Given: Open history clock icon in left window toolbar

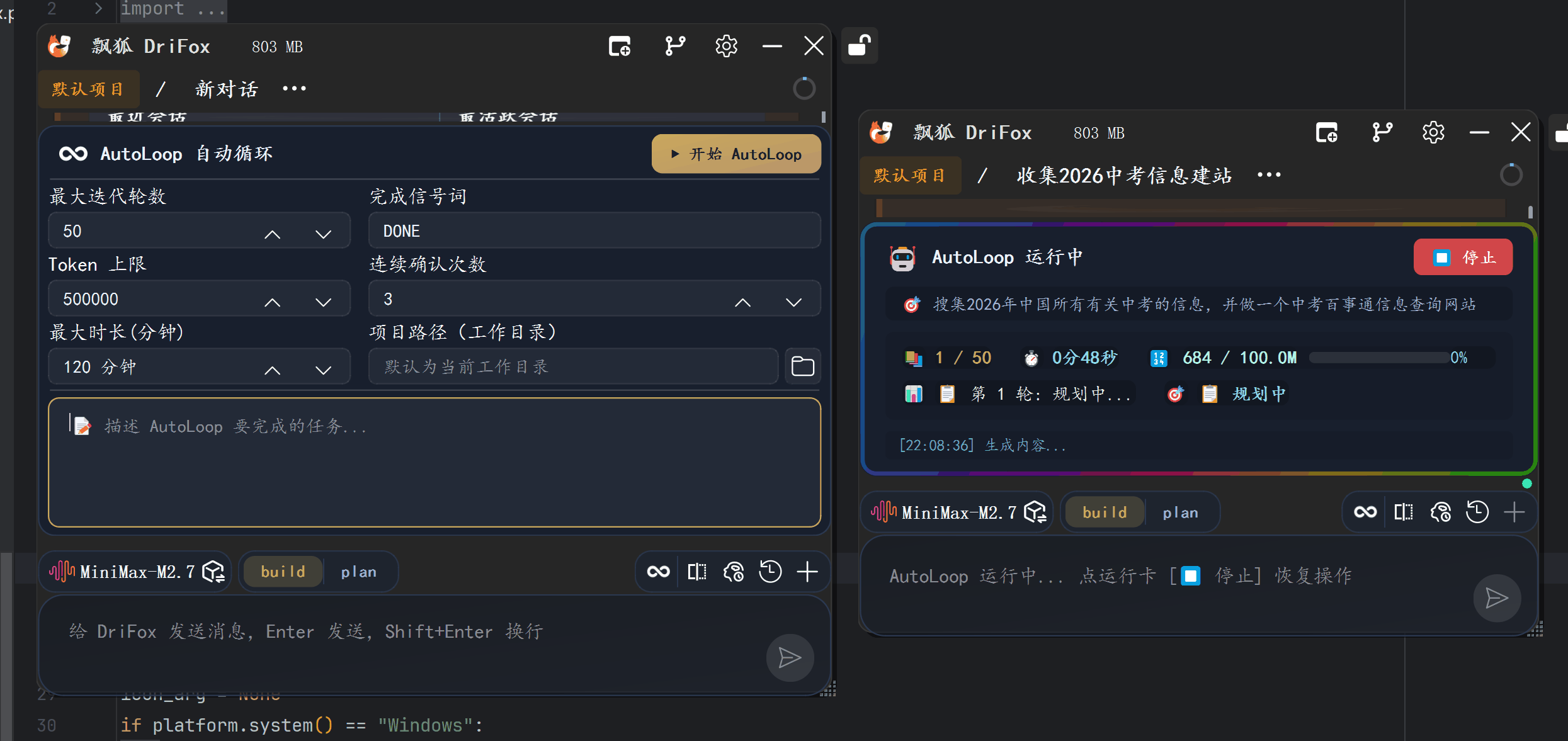Looking at the screenshot, I should [770, 572].
